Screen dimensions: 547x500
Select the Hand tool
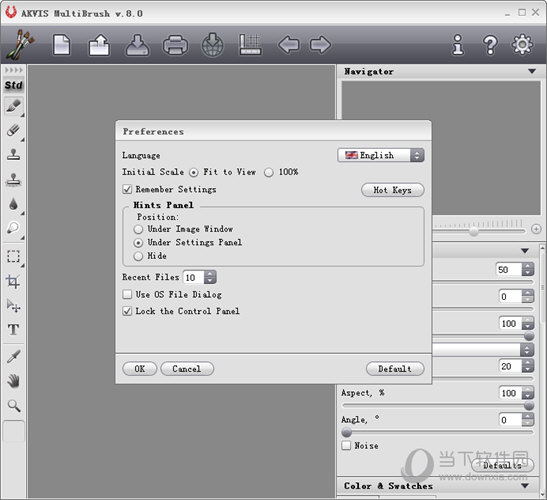14,381
